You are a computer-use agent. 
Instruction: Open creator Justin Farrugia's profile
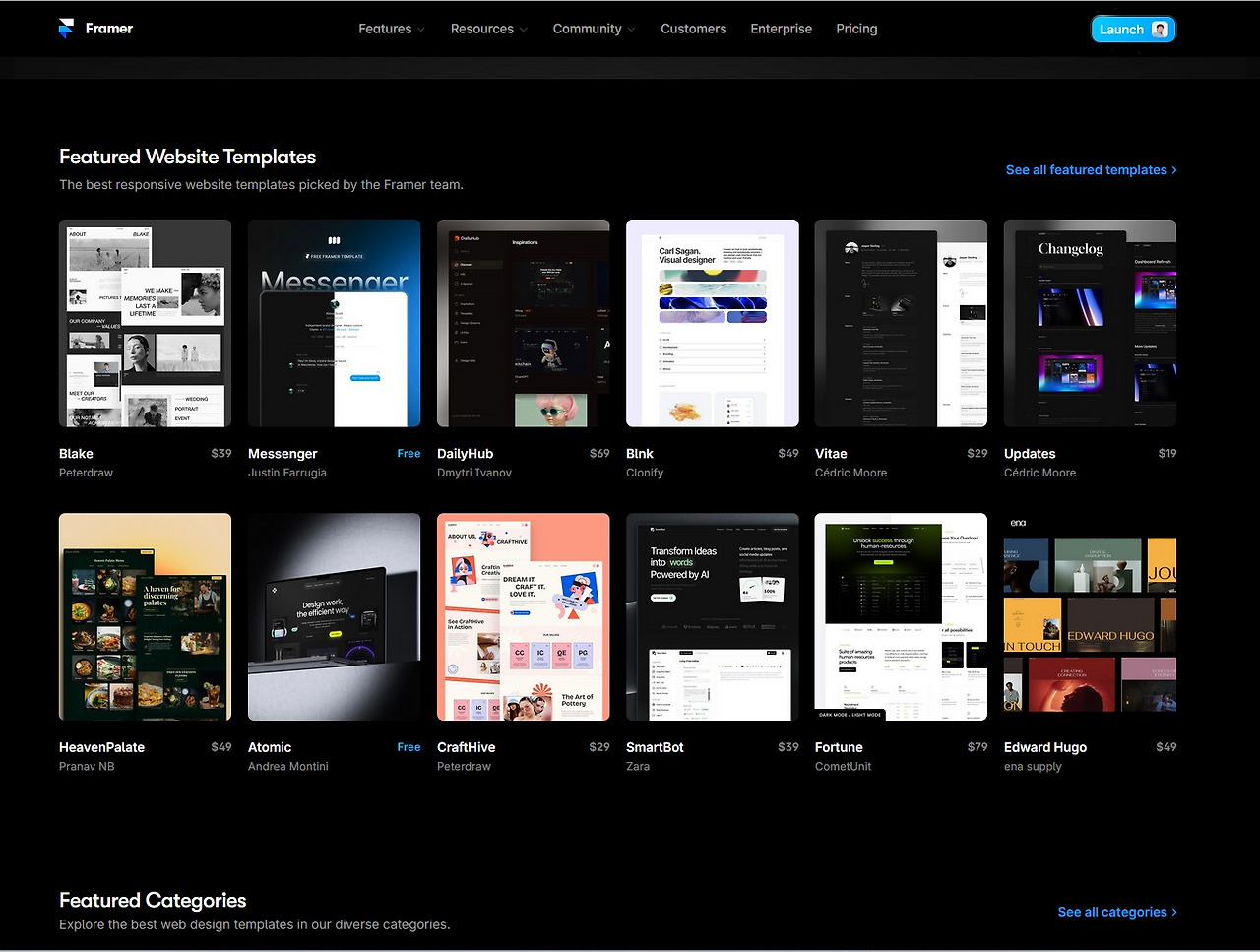[287, 473]
